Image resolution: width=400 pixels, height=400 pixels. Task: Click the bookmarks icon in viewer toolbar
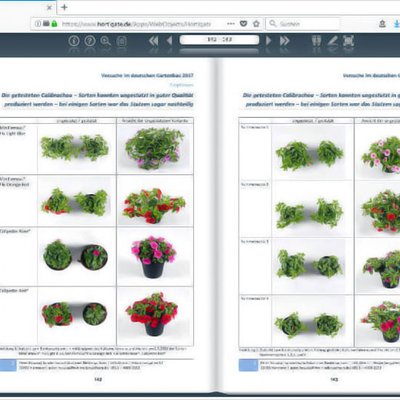(x=316, y=41)
